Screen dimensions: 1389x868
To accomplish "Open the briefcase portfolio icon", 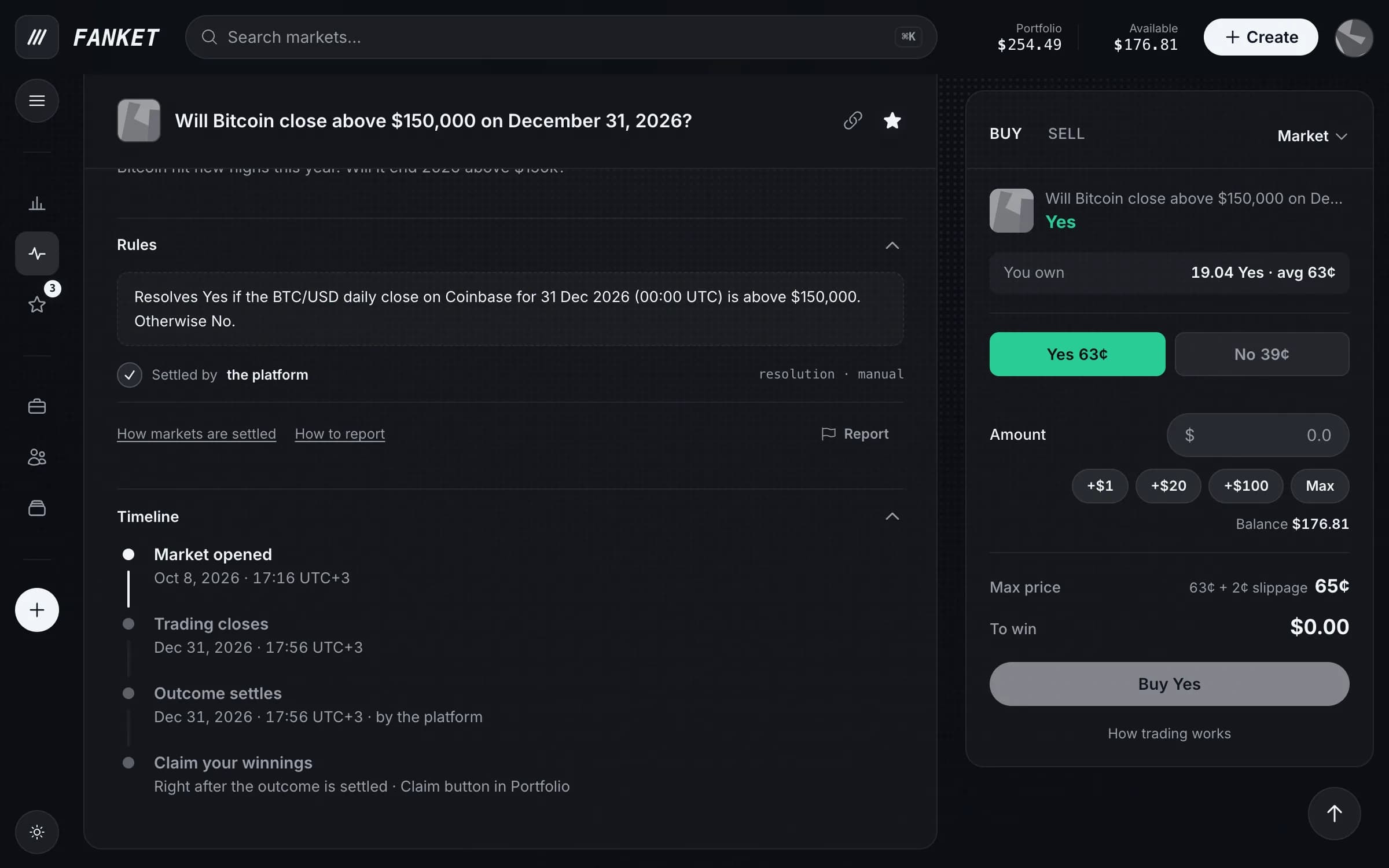I will 37,406.
